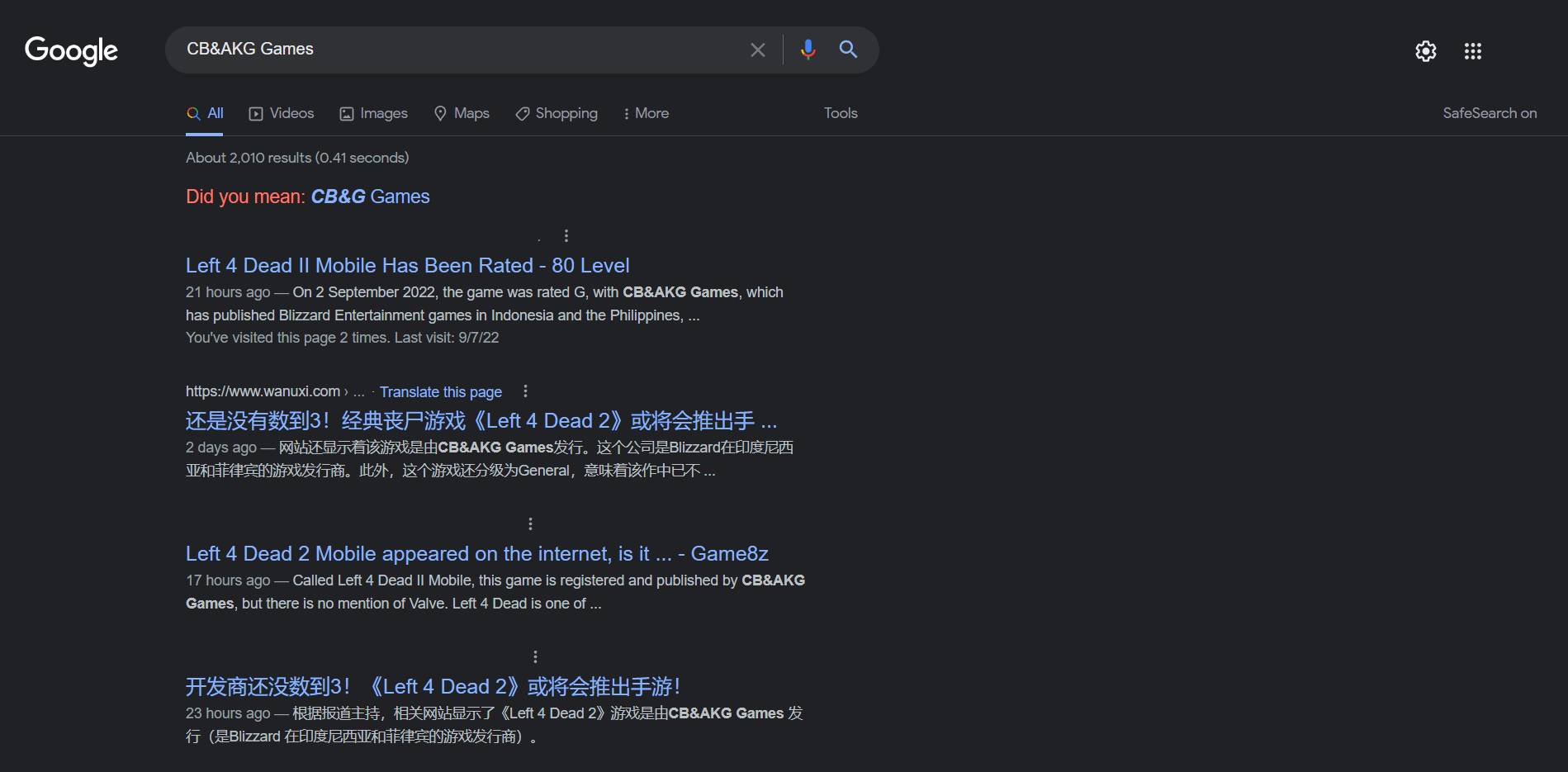Select the All search tab
The width and height of the screenshot is (1568, 772).
click(205, 114)
